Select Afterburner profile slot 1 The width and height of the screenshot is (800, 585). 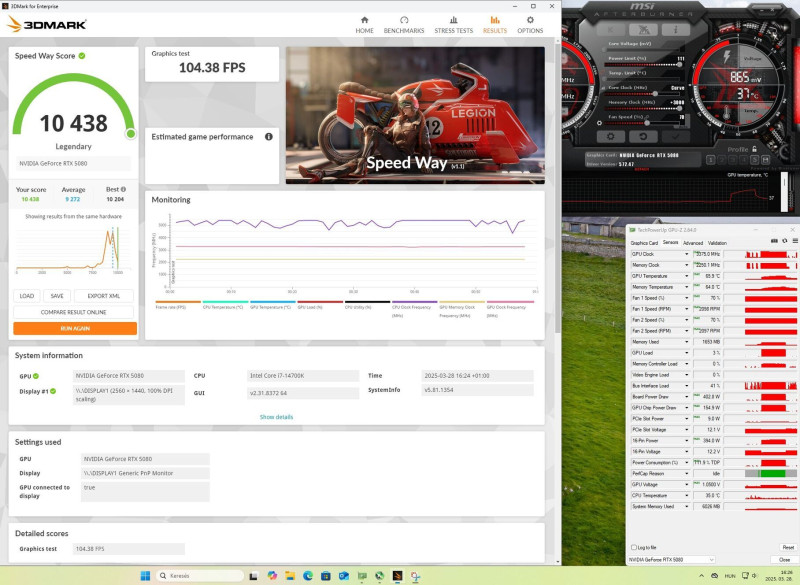(x=710, y=160)
